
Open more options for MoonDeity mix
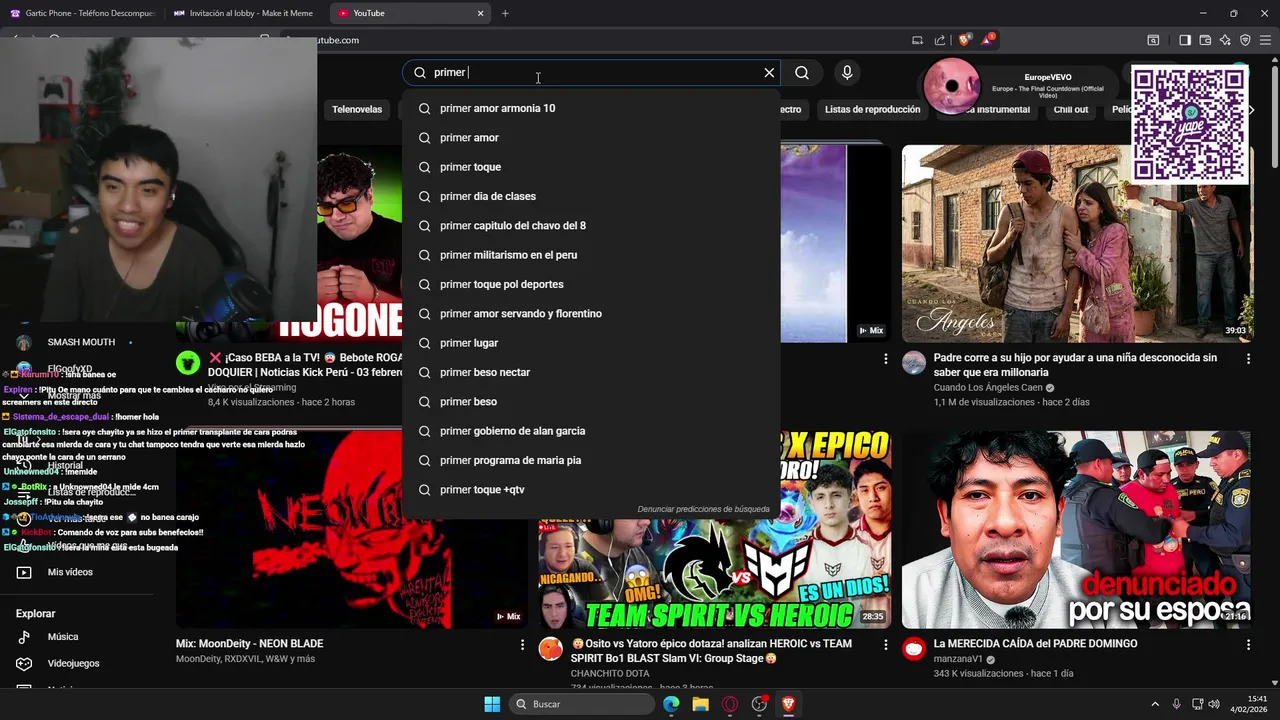(522, 645)
